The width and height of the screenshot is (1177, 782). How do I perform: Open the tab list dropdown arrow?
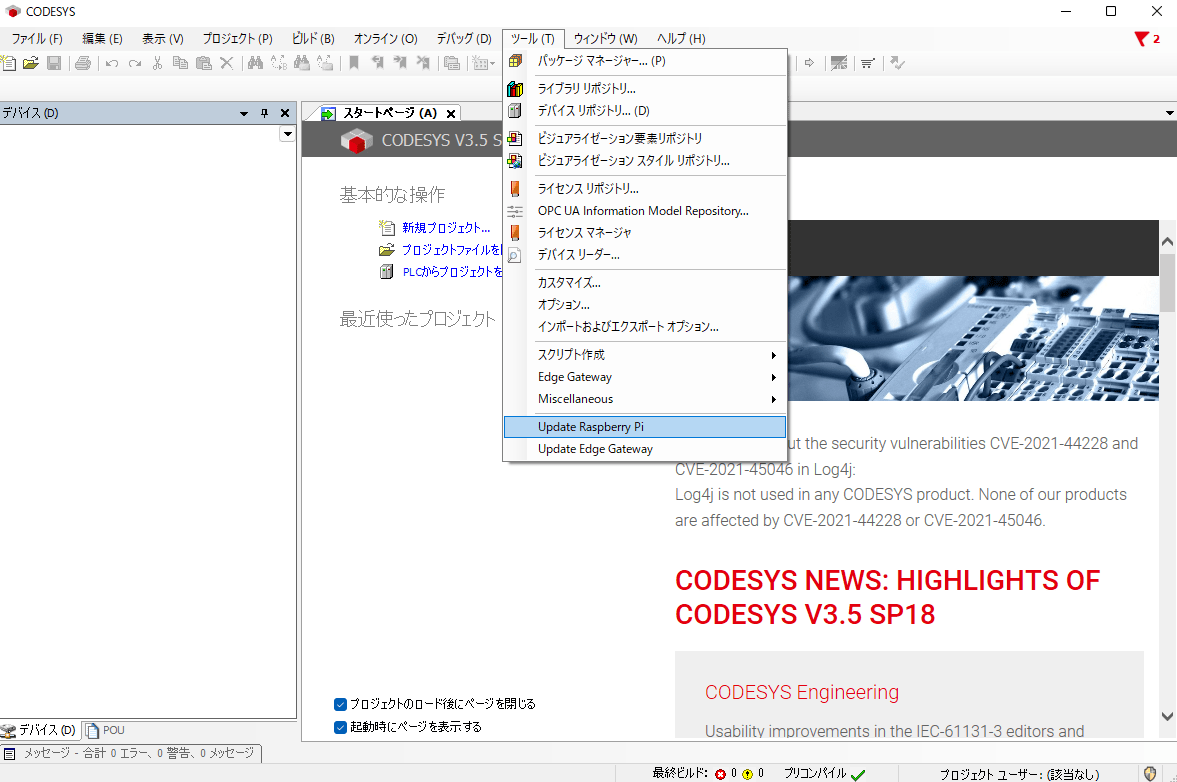point(1169,113)
